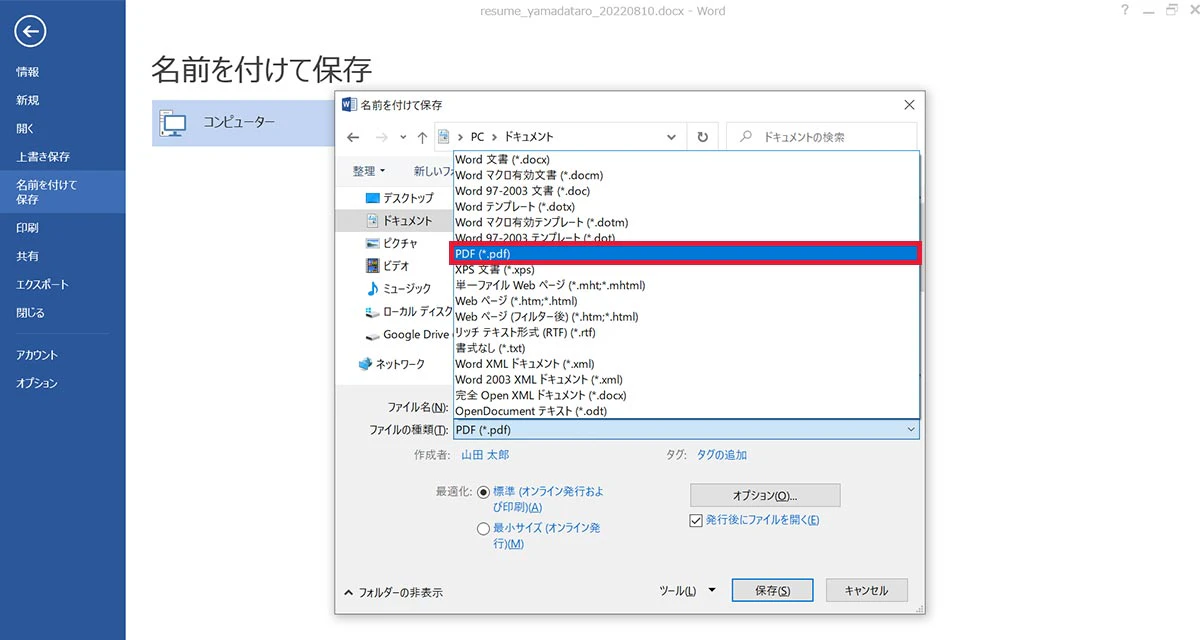Choose Word 文書 (*.docx) file type
Image resolution: width=1200 pixels, height=640 pixels.
pos(686,159)
